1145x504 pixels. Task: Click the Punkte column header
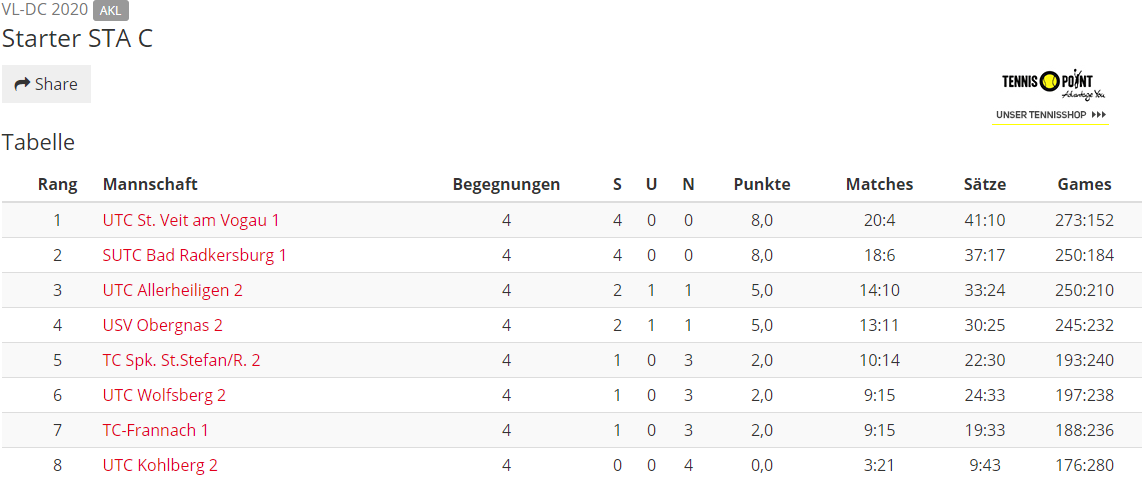coord(762,184)
